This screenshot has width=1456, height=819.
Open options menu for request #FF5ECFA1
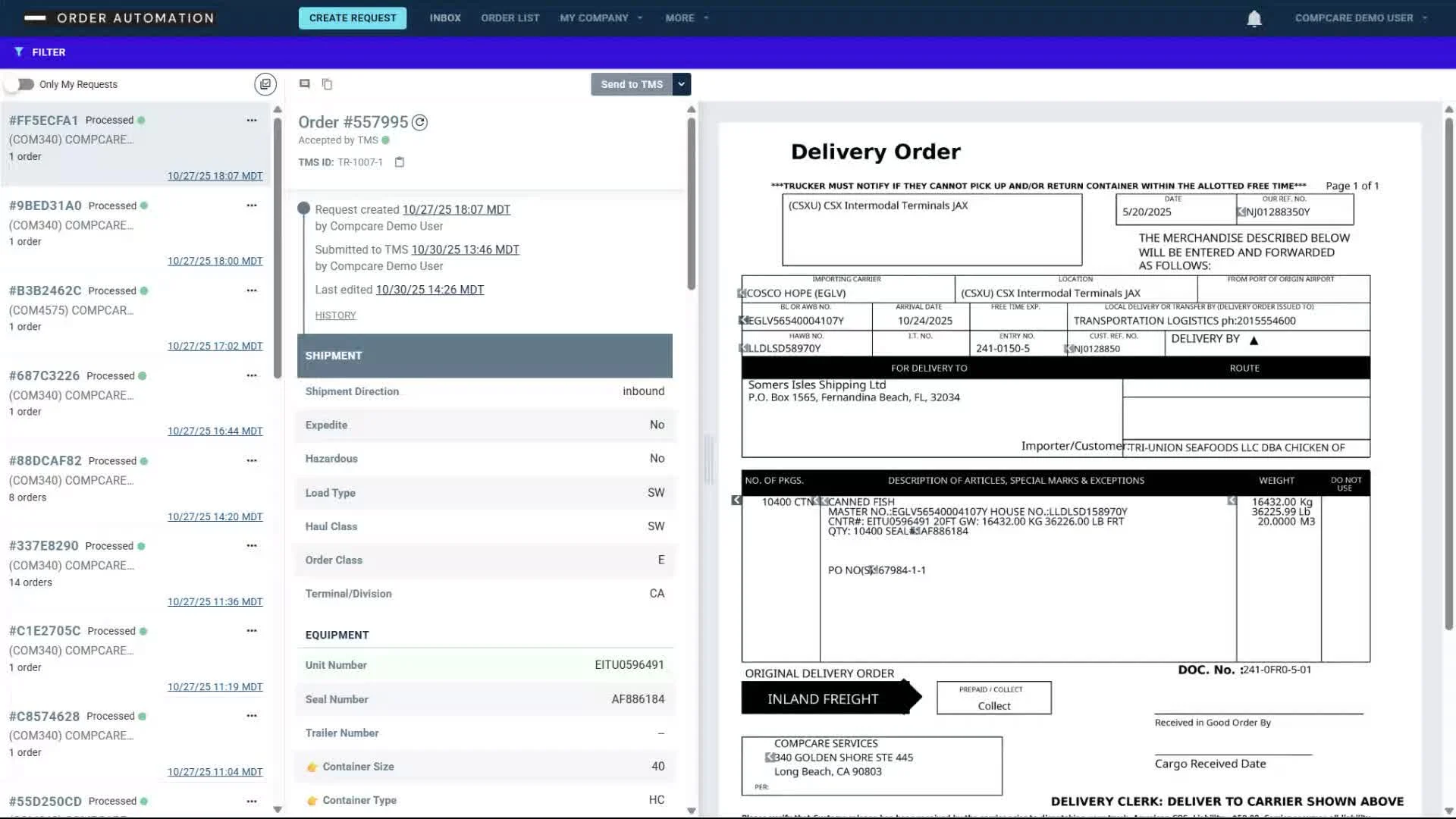point(251,121)
